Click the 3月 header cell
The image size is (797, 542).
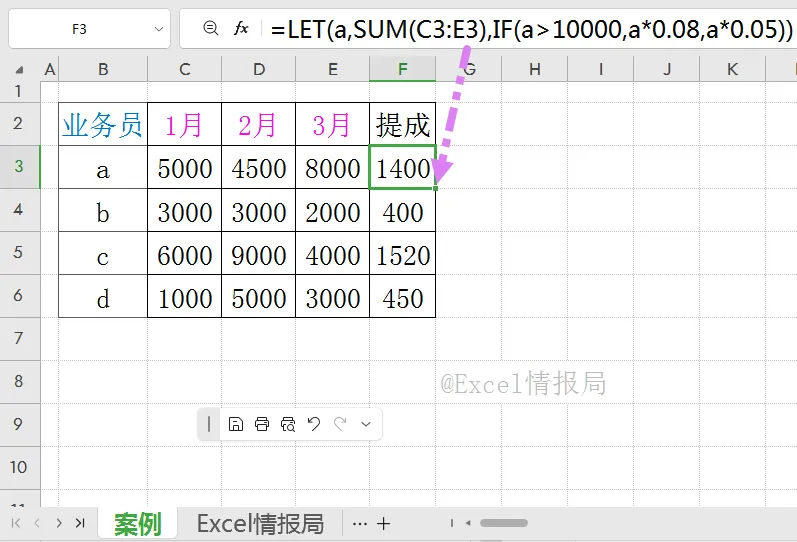(332, 125)
